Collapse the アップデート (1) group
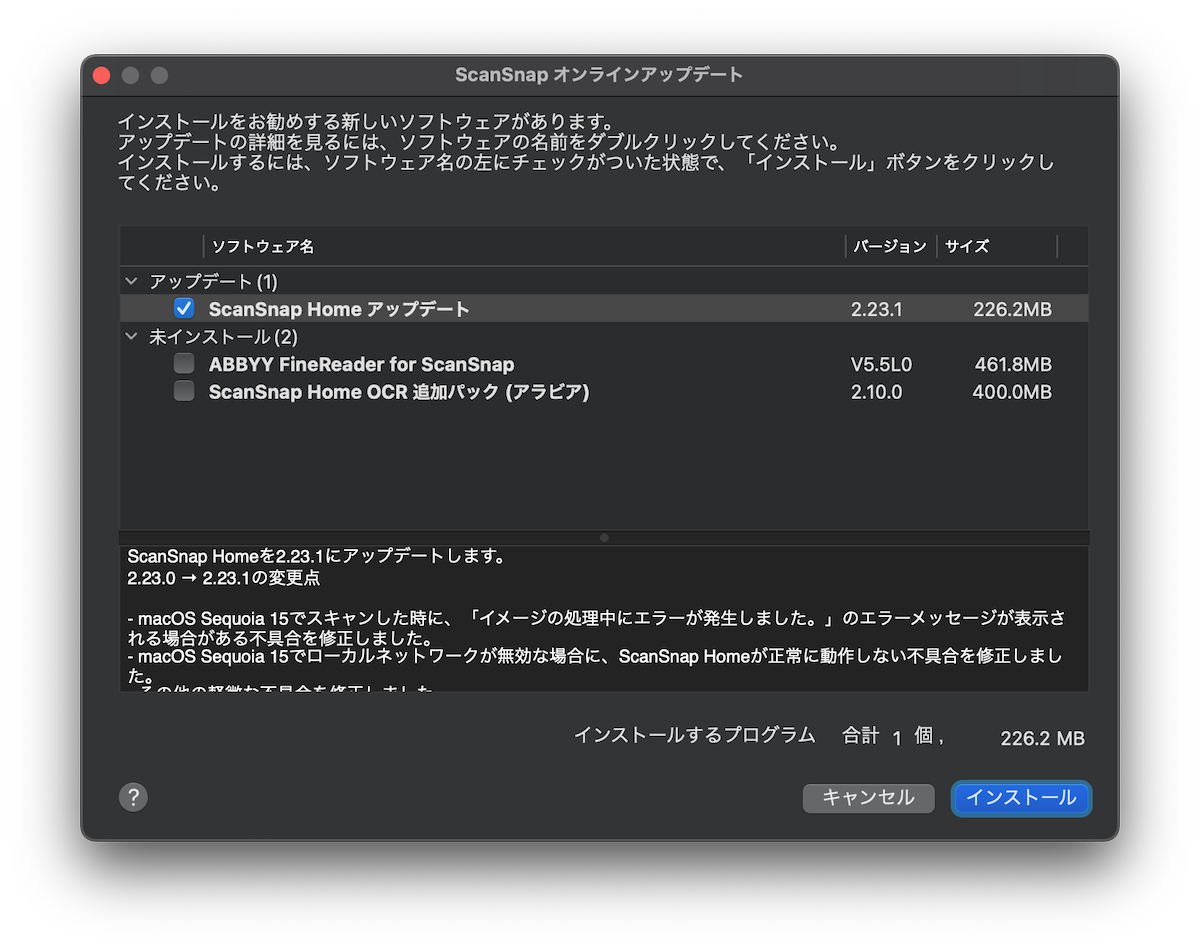The height and width of the screenshot is (948, 1200). coord(132,282)
